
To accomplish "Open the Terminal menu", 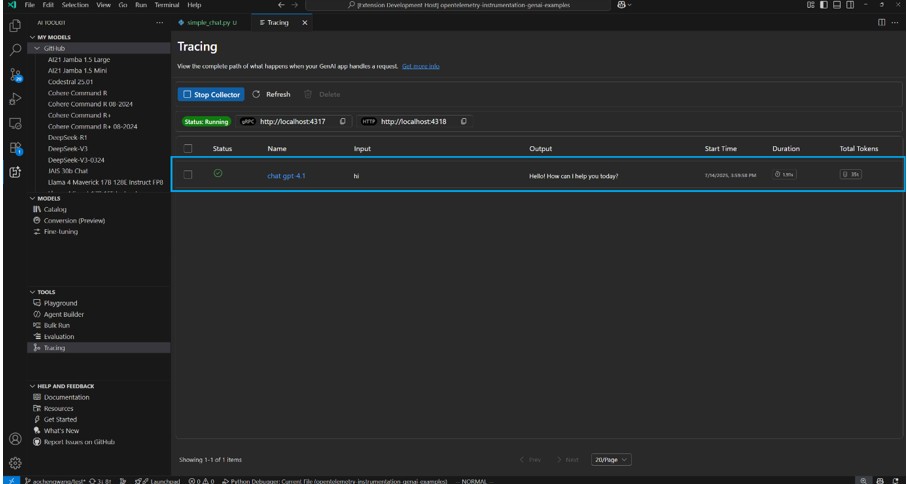I will [x=165, y=5].
